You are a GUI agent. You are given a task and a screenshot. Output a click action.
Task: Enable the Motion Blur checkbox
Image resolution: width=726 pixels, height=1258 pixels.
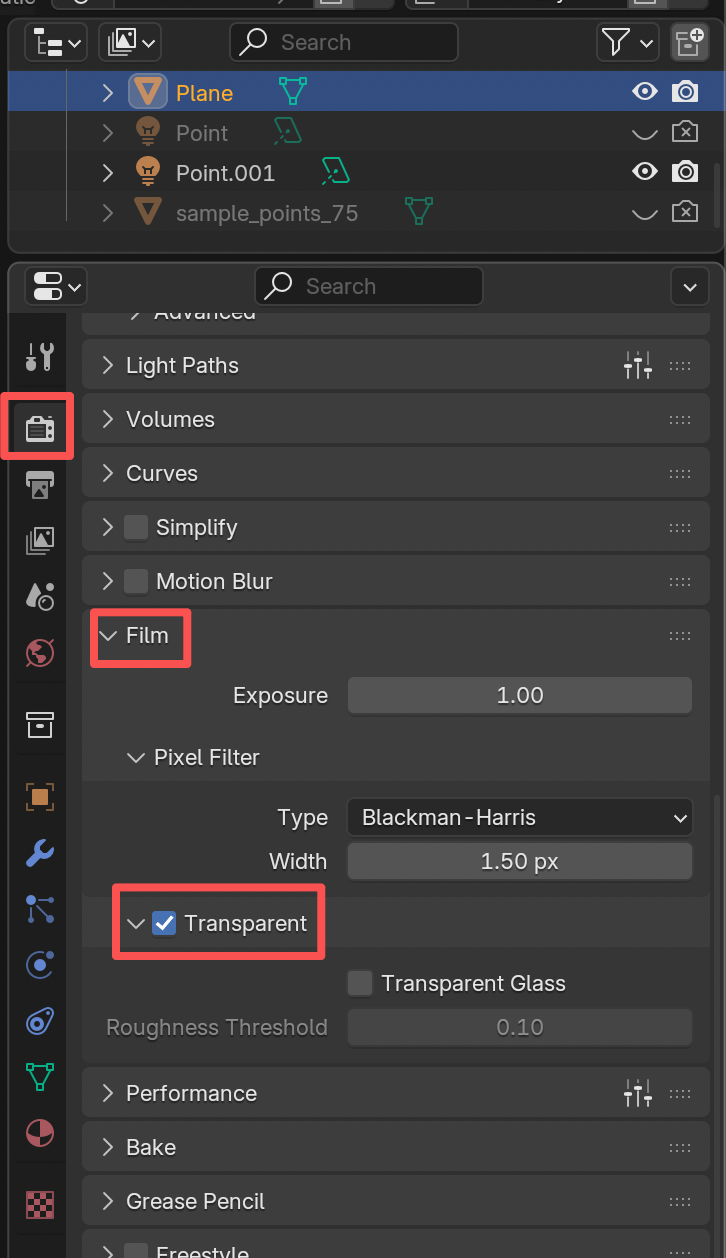coord(136,581)
